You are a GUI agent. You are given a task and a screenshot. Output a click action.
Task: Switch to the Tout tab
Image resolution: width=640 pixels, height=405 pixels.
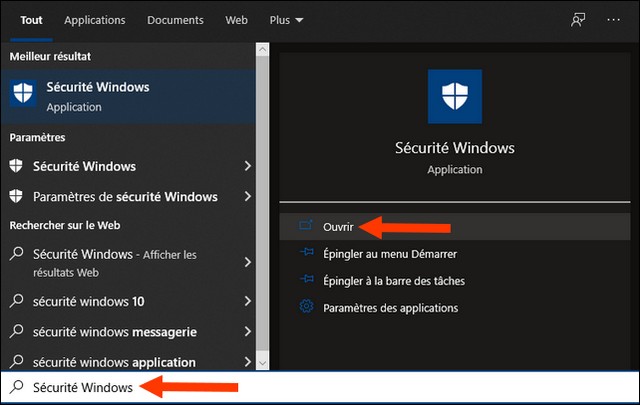[31, 20]
